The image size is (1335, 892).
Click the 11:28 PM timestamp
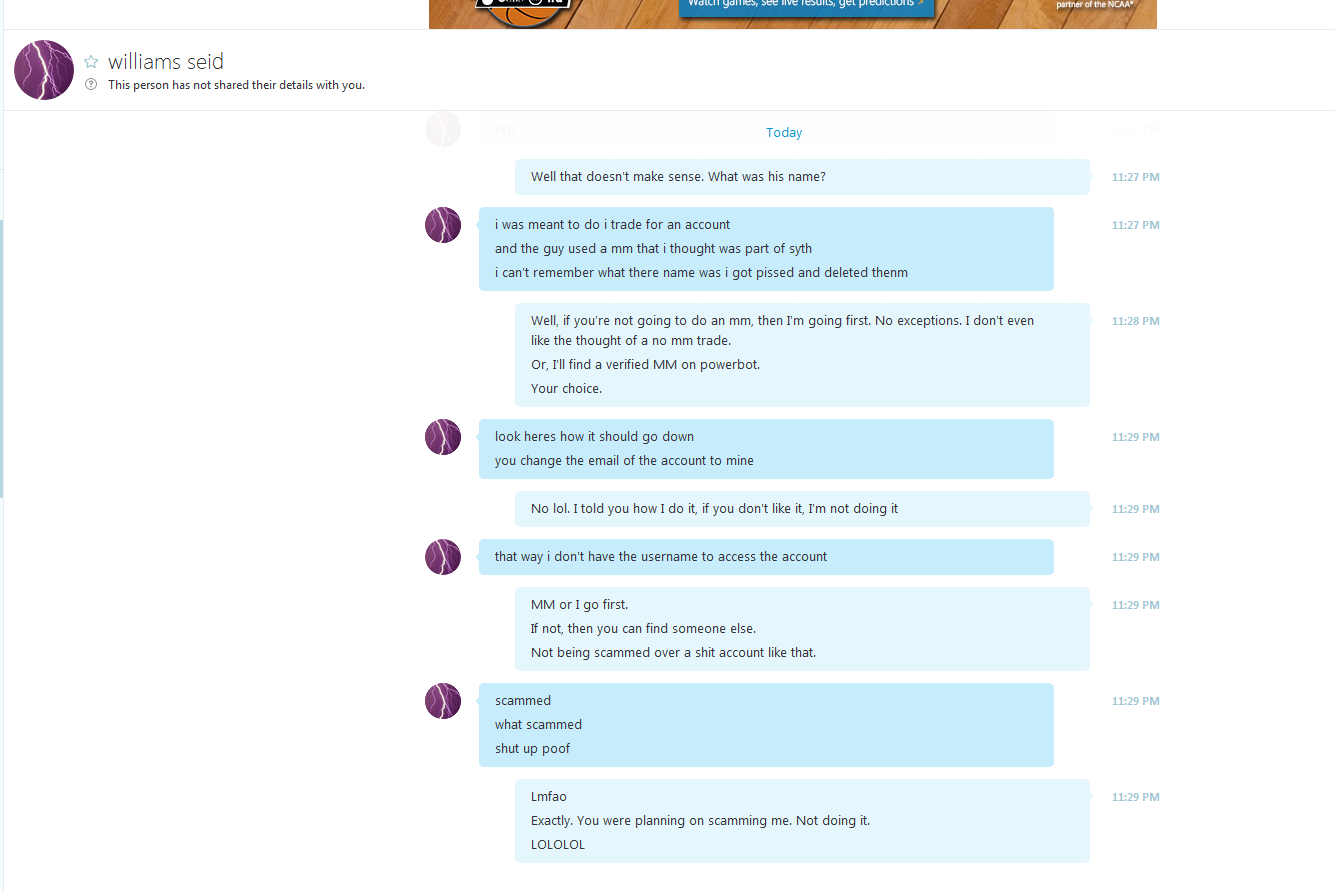tap(1136, 321)
